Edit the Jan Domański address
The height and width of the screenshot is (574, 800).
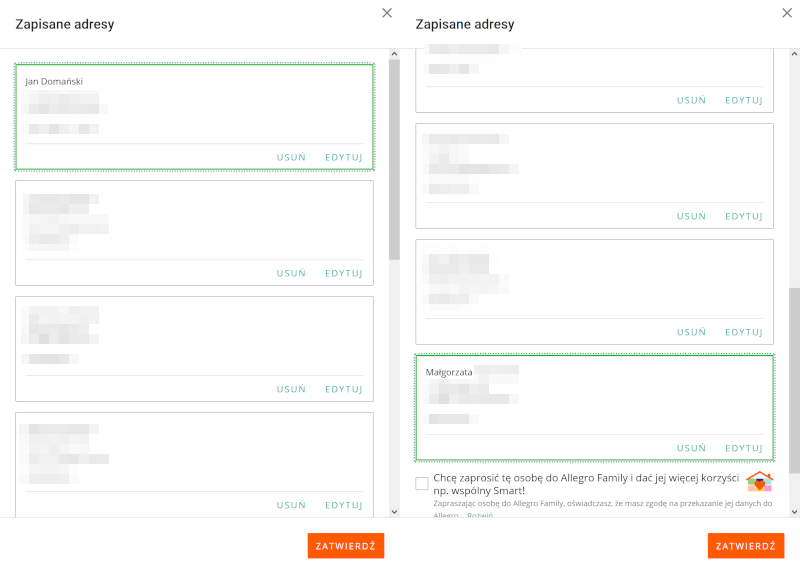343,157
